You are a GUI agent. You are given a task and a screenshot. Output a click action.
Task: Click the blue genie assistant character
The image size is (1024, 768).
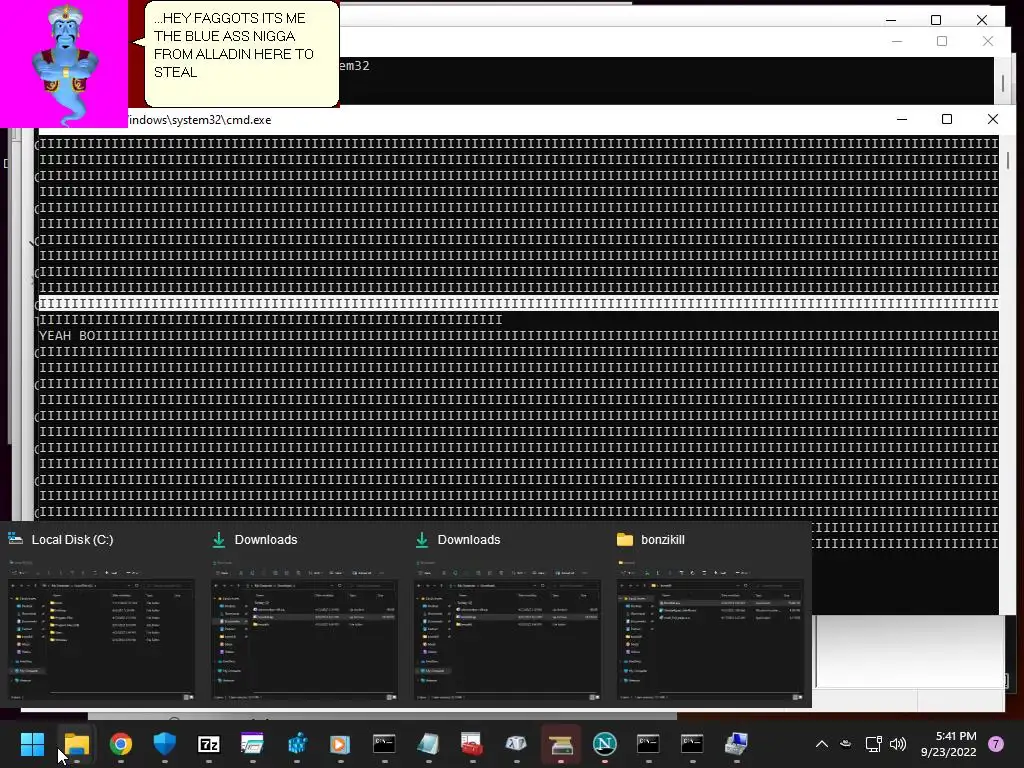coord(64,65)
